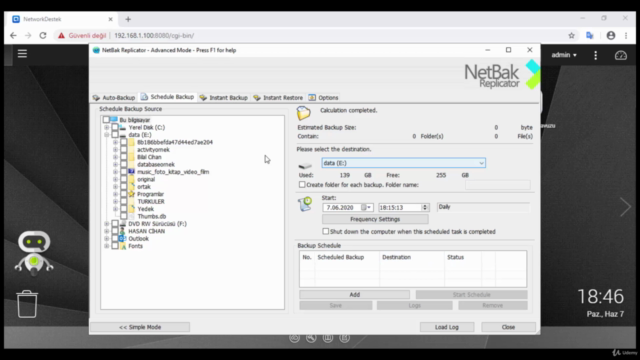Expand the DVD RW Sürücüsü (F:) node

tap(107, 224)
